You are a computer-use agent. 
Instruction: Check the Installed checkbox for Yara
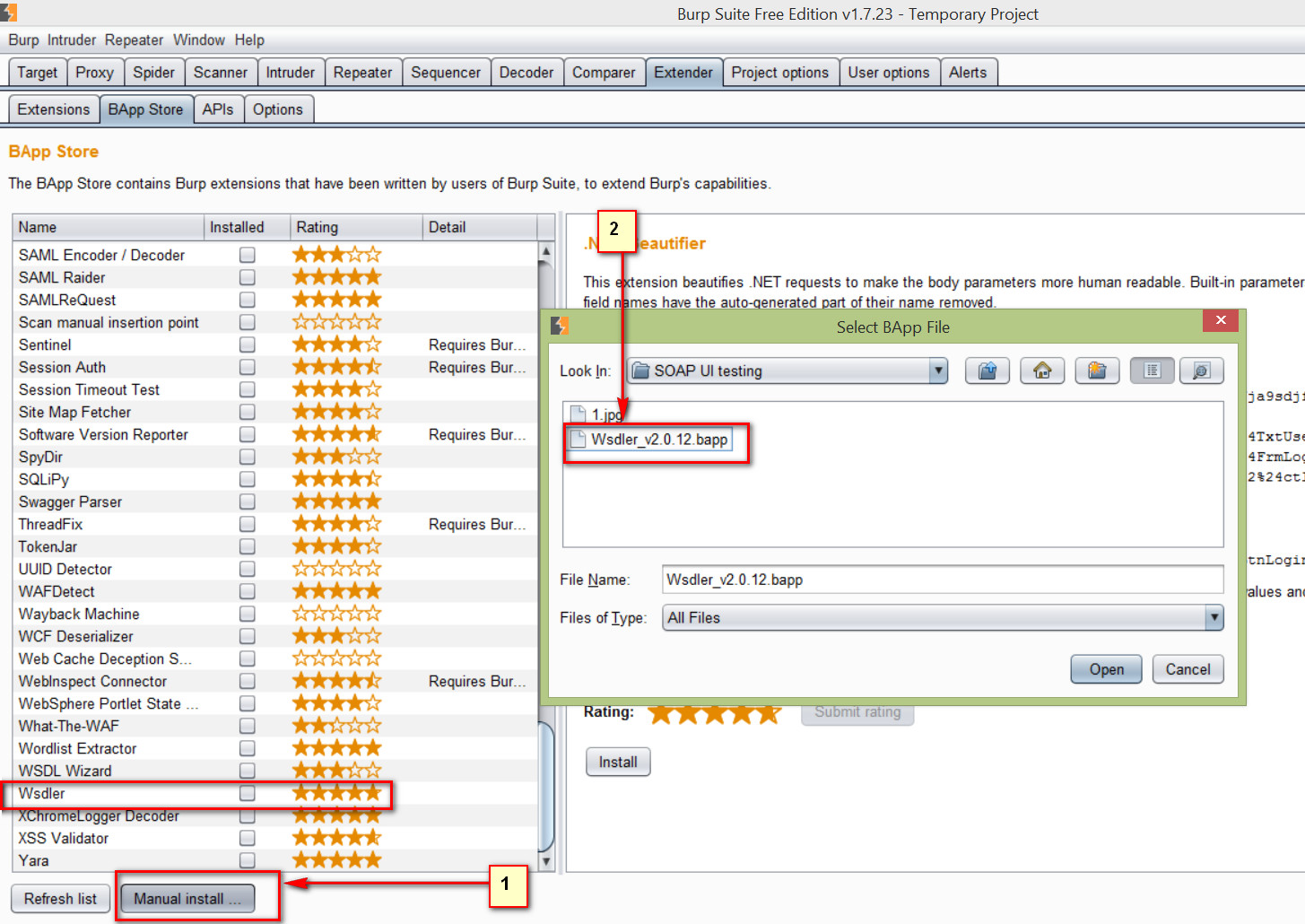tap(247, 860)
